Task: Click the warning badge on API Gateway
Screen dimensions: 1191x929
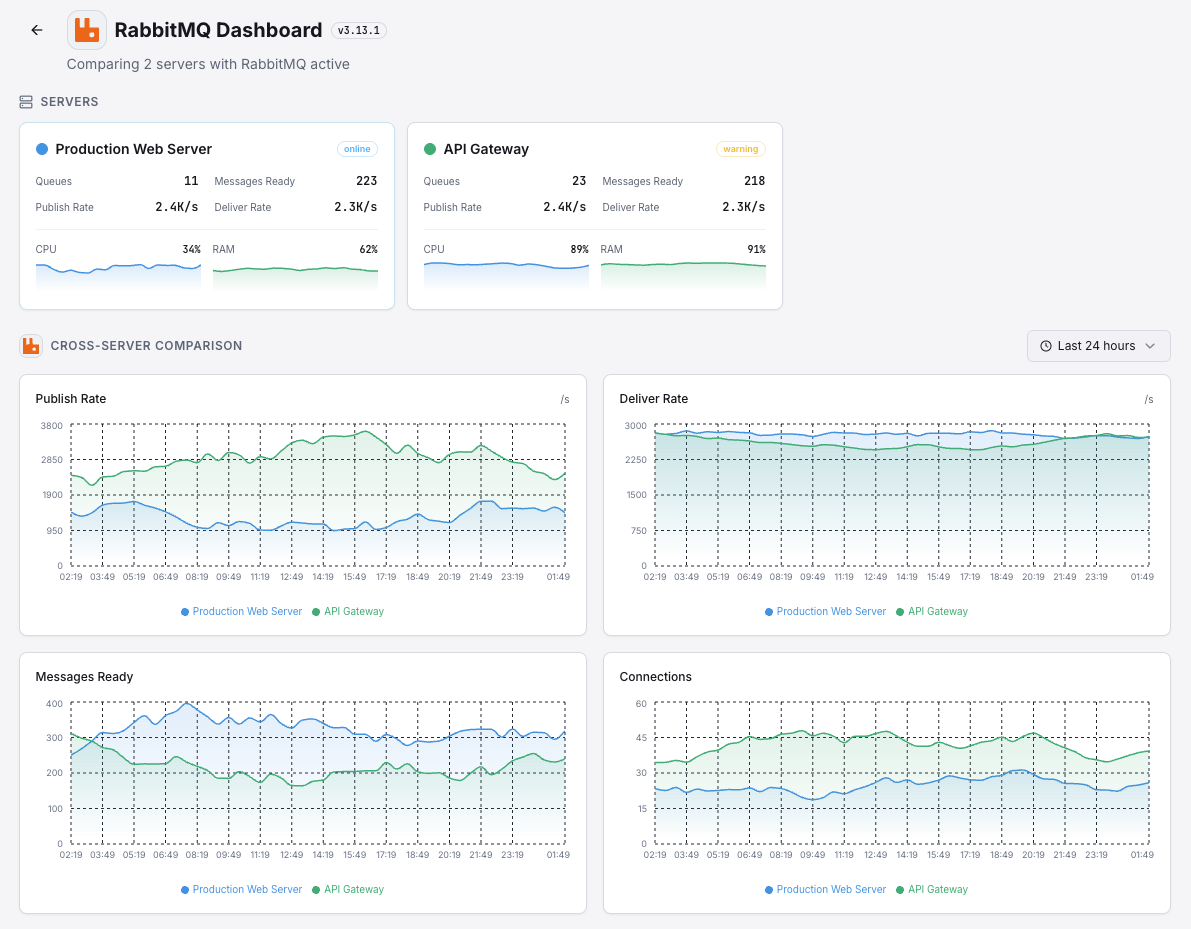Action: click(740, 148)
